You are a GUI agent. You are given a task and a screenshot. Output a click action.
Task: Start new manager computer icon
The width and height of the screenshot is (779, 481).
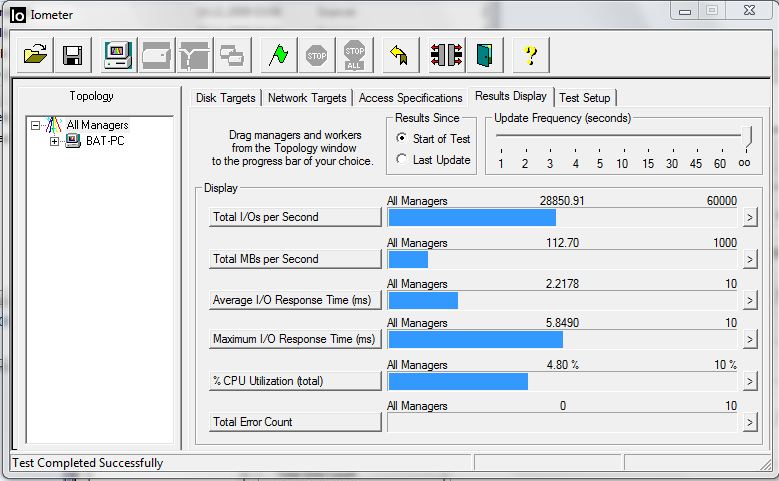point(118,55)
